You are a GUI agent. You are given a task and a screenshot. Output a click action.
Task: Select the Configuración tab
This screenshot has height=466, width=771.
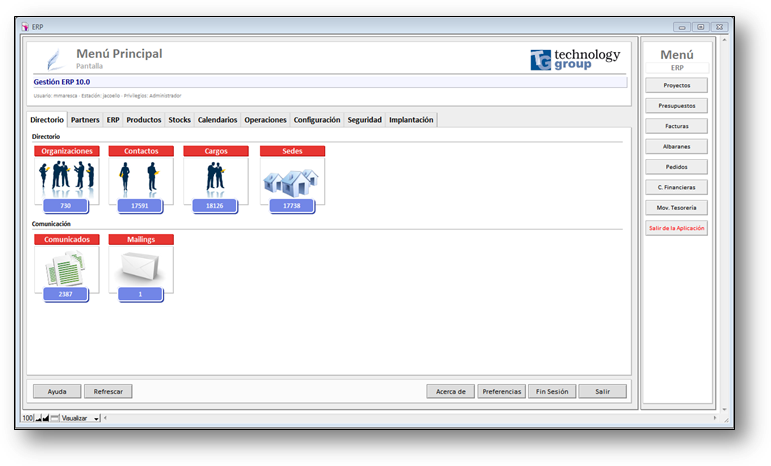(316, 120)
